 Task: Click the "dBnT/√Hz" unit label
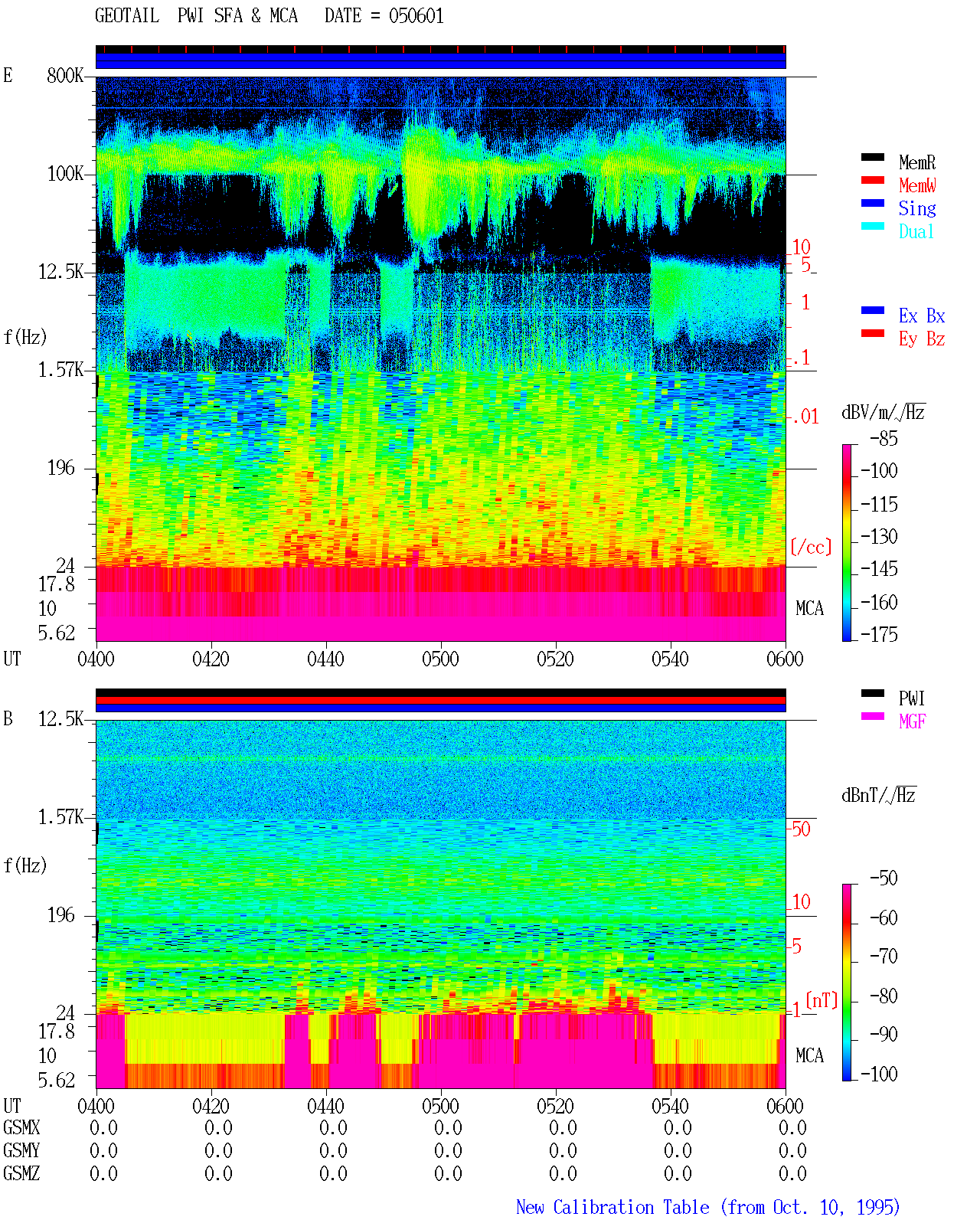click(x=879, y=795)
